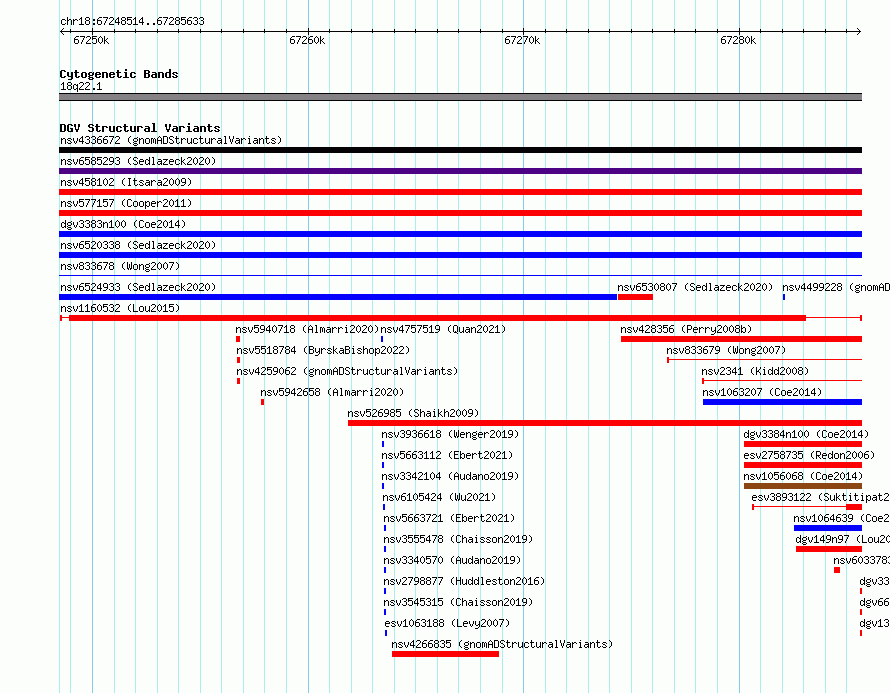Click the nsv577157 Cooper2011 label
890x693 pixels.
126,203
